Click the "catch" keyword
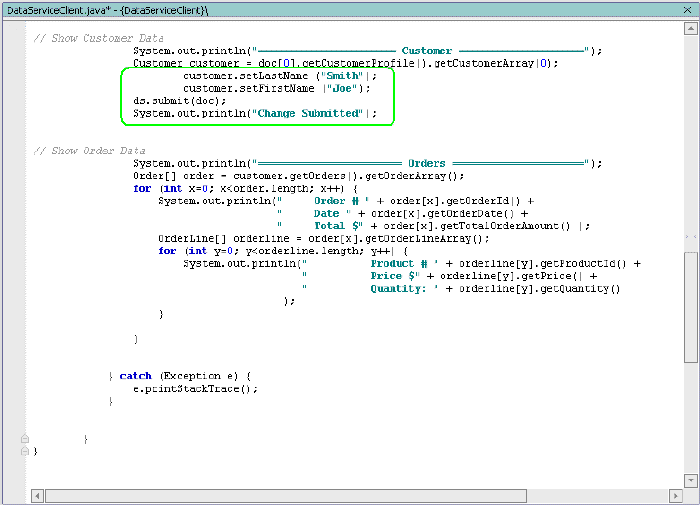This screenshot has height=505, width=700. coord(135,376)
